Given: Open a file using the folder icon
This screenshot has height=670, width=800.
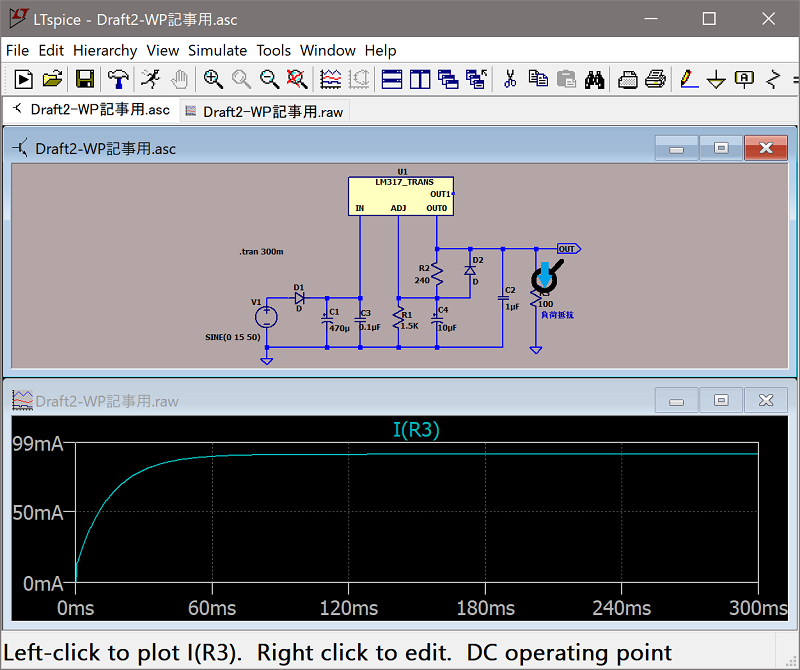Looking at the screenshot, I should pos(53,79).
